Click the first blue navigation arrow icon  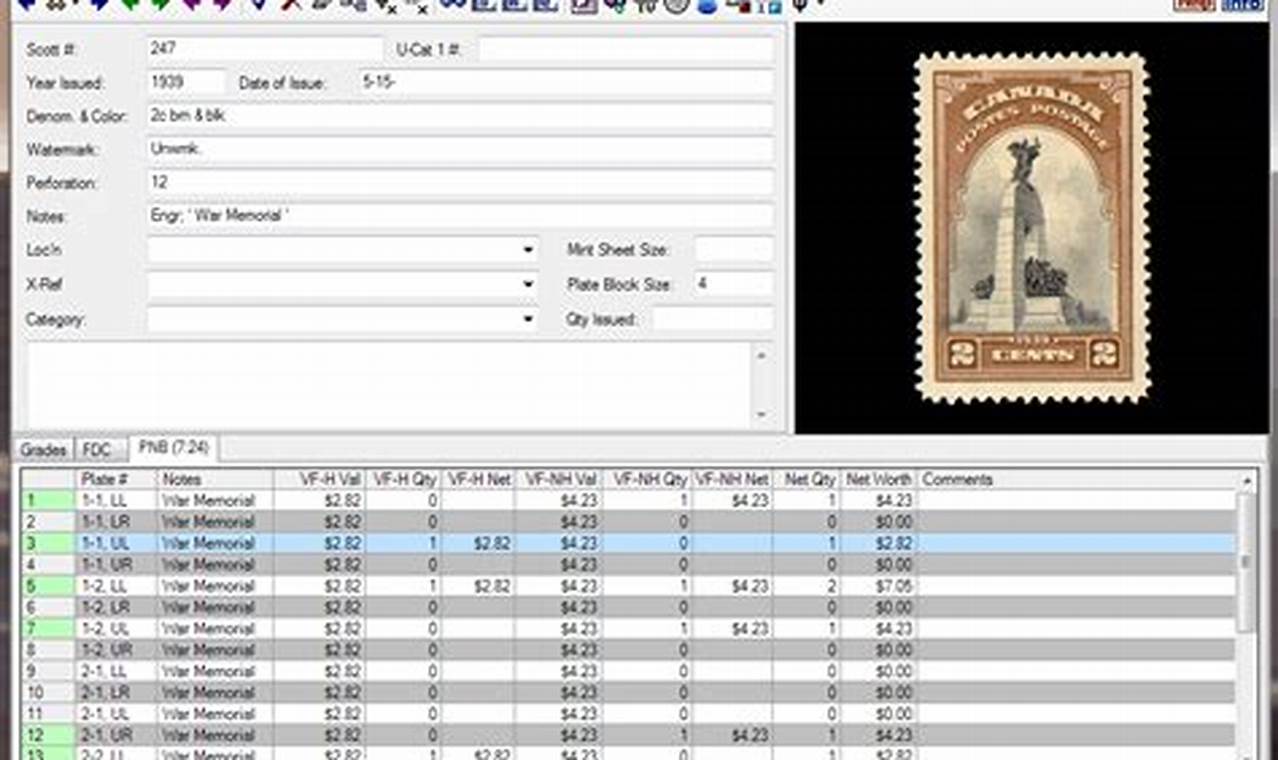[x=26, y=6]
